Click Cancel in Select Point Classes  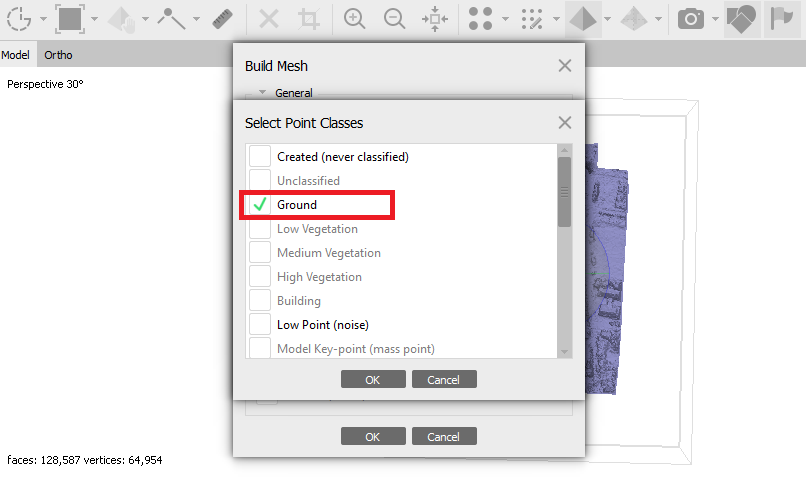coord(444,379)
